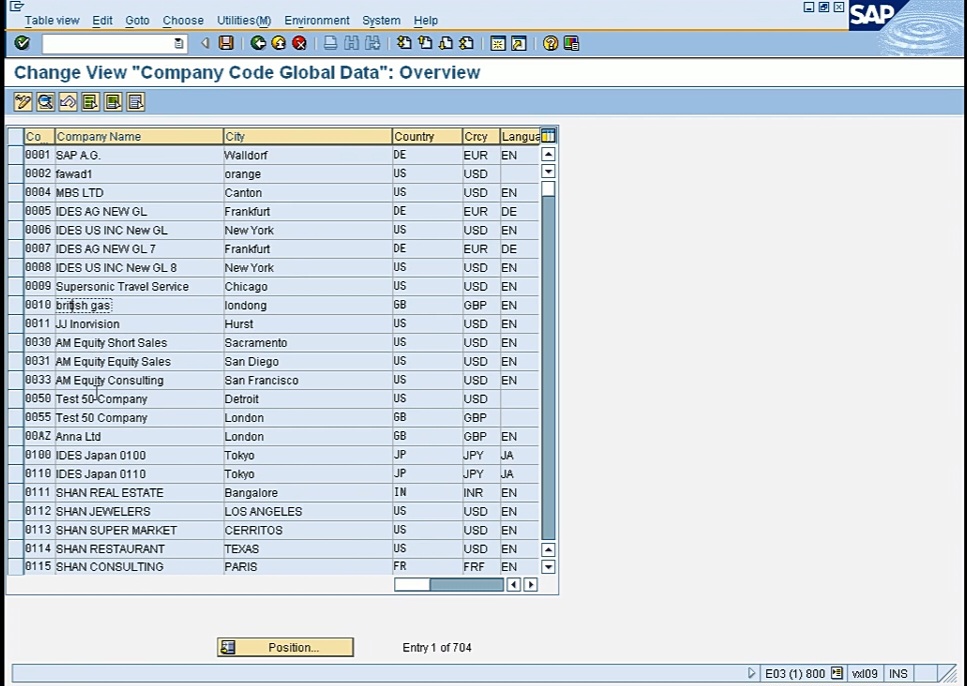Image resolution: width=967 pixels, height=686 pixels.
Task: Go to next page icon
Action: point(446,43)
